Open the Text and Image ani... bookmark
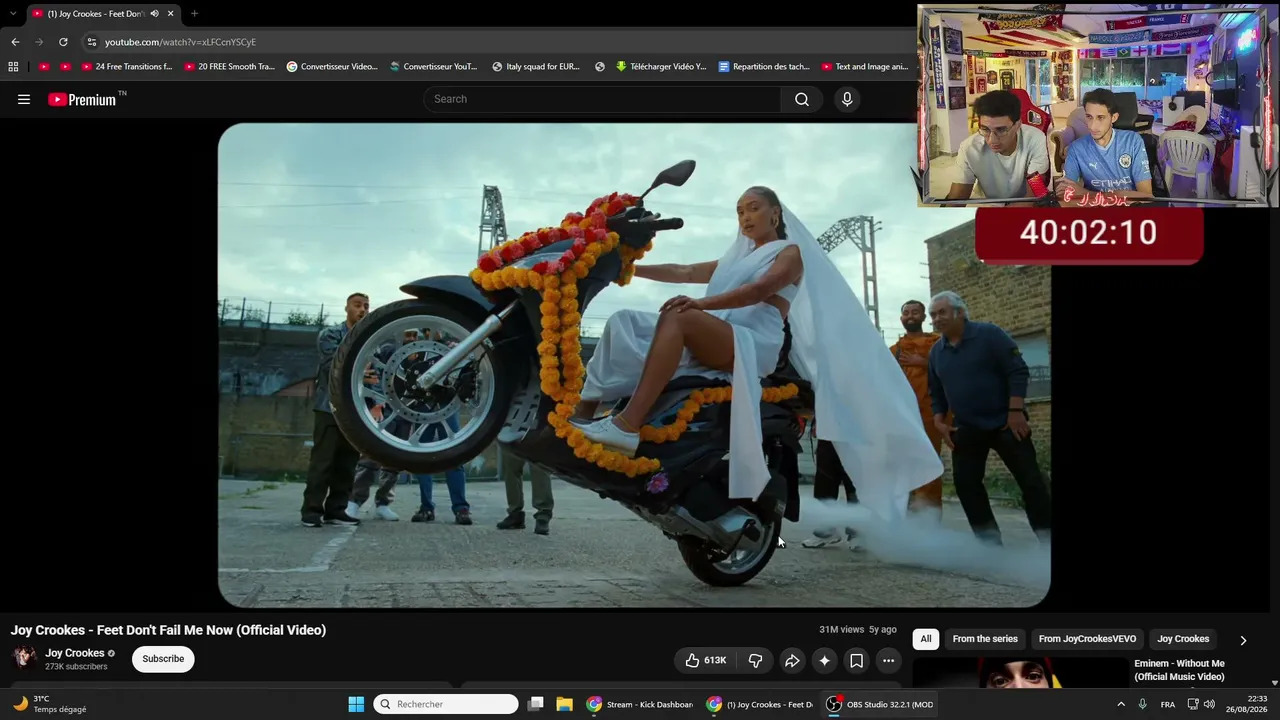This screenshot has width=1280, height=720. pyautogui.click(x=865, y=67)
